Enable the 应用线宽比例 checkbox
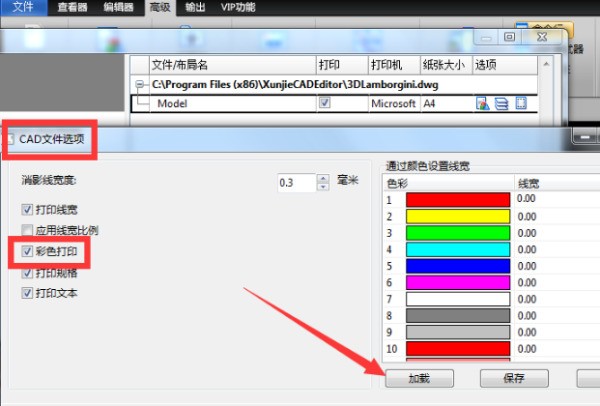The image size is (600, 406). tap(27, 230)
